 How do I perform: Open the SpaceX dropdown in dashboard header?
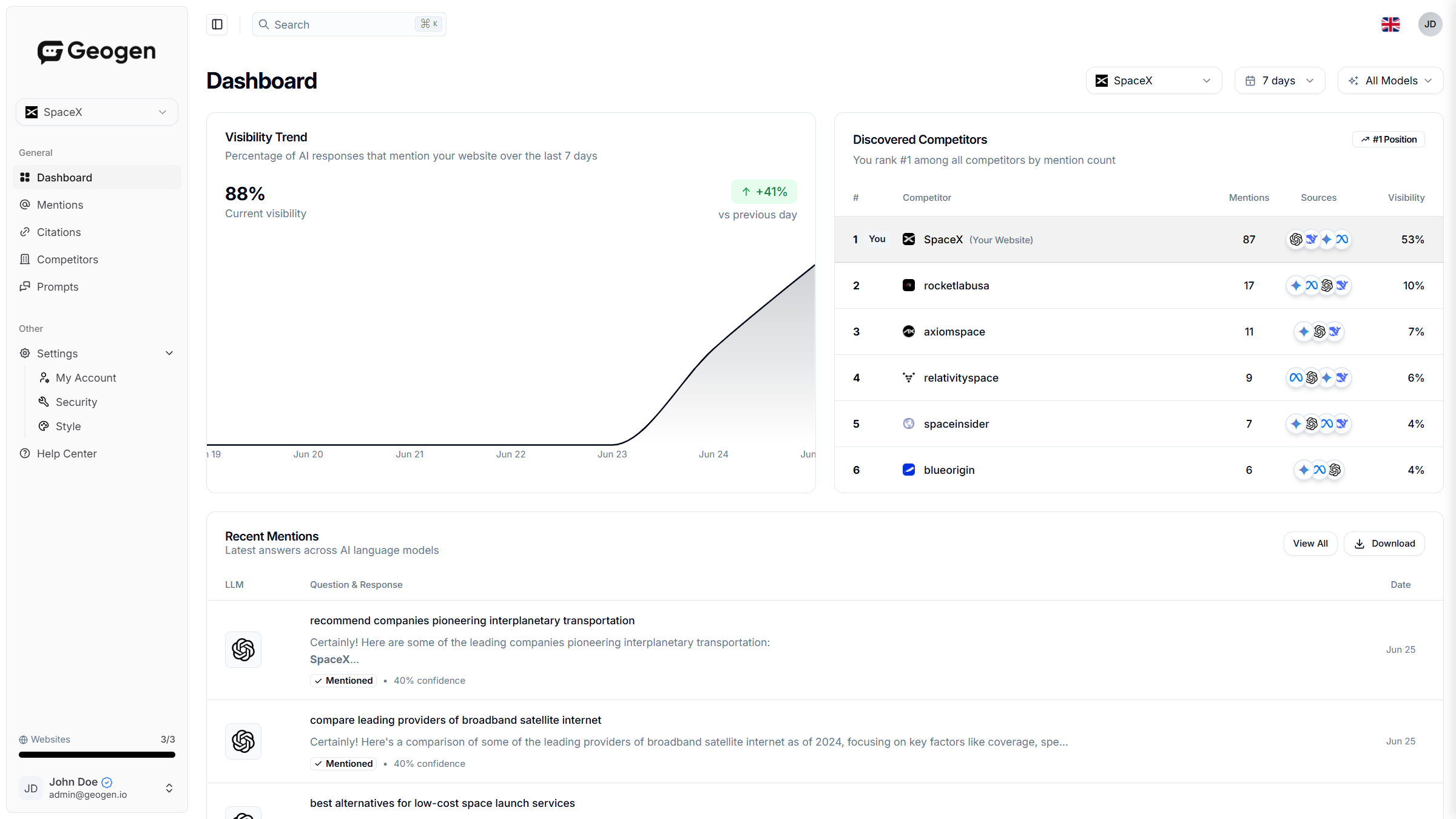click(1154, 81)
